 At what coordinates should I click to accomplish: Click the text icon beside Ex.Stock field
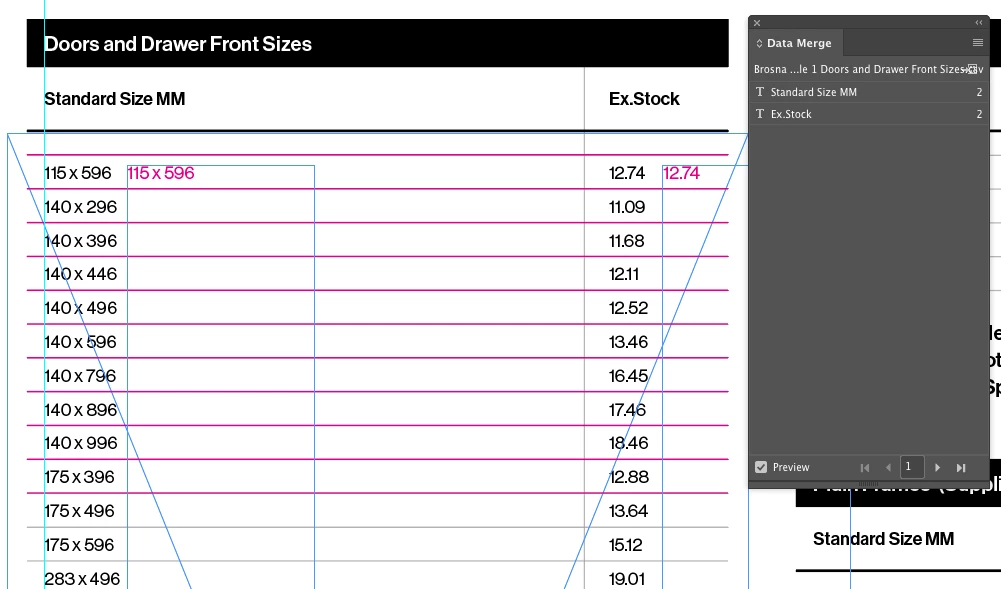[760, 114]
